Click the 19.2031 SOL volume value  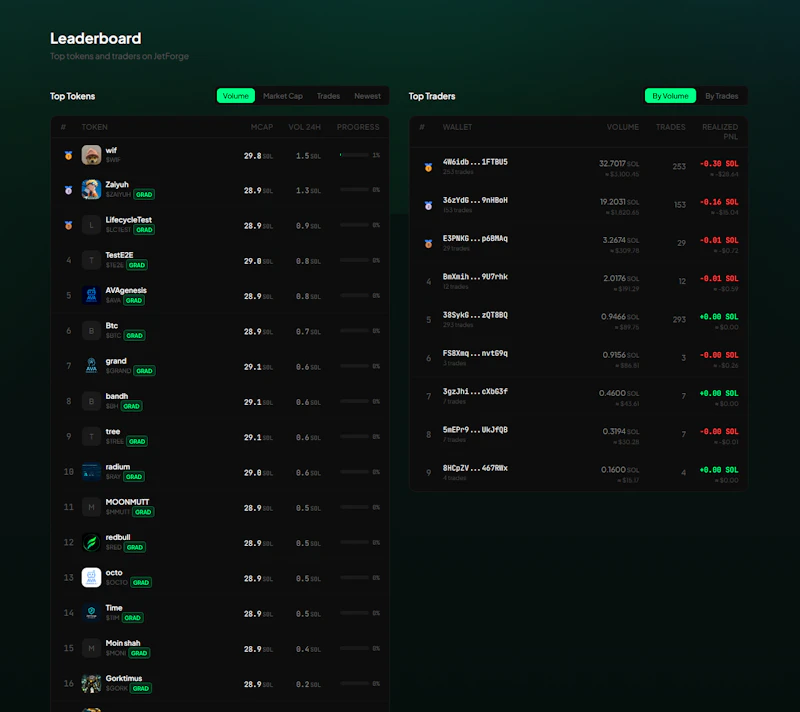coord(619,201)
